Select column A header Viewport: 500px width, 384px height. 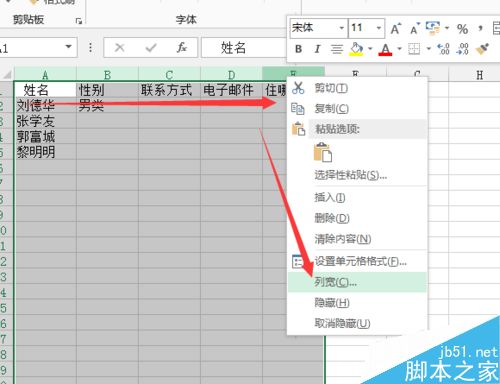(x=45, y=74)
